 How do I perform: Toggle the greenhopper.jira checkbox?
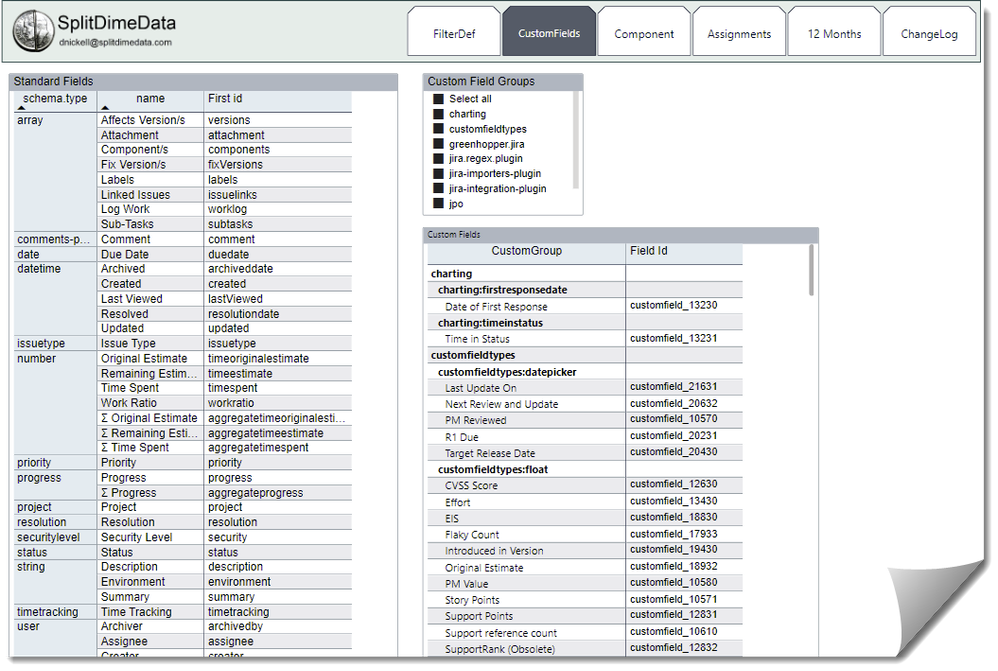[x=439, y=144]
